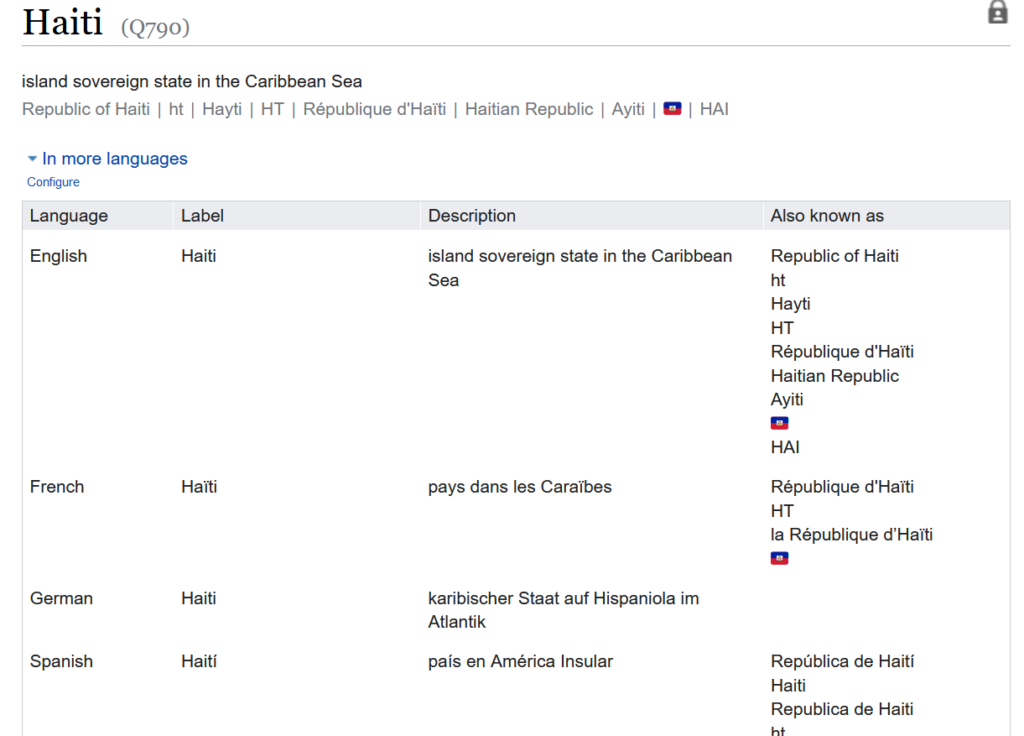This screenshot has height=736, width=1024.
Task: Collapse the In more languages disclosure triangle
Action: (32, 158)
